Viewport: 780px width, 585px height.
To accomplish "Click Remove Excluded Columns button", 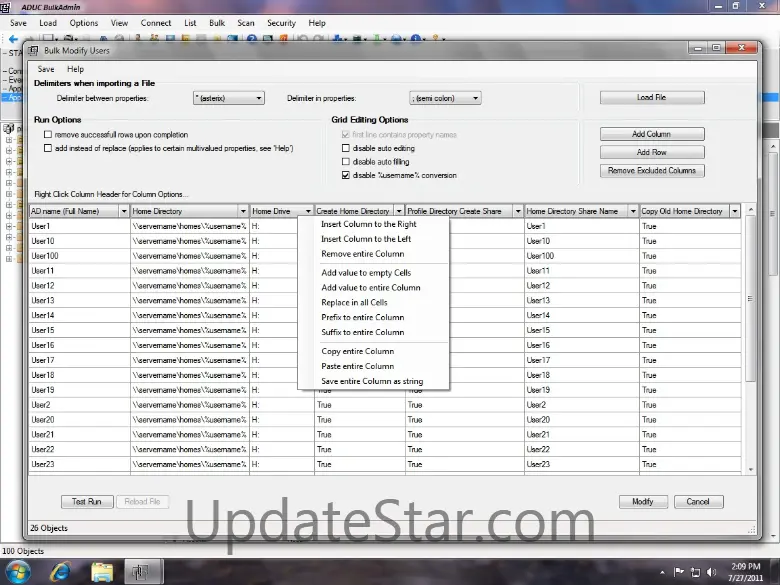I will (x=652, y=171).
